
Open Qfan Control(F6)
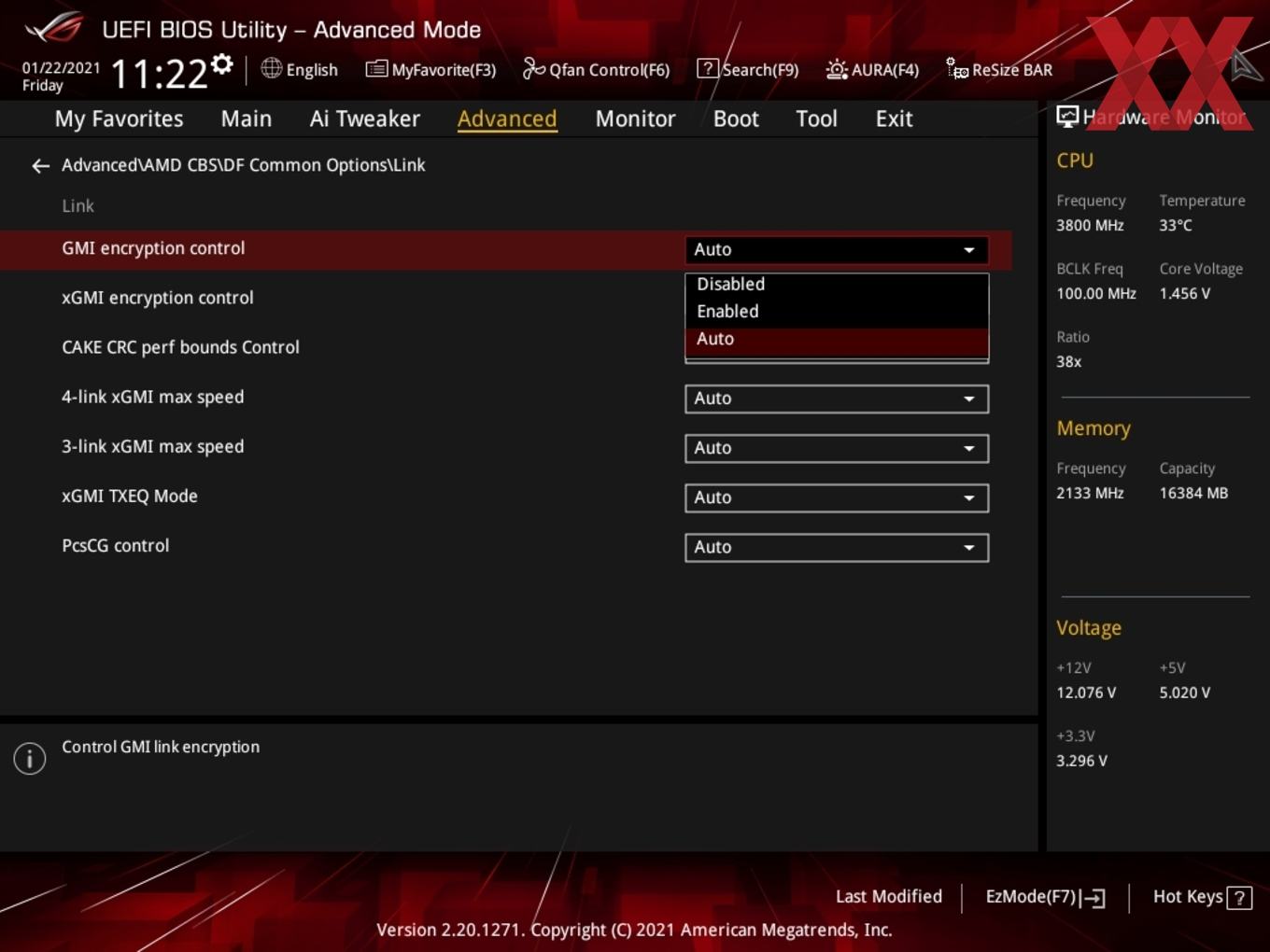pyautogui.click(x=597, y=70)
